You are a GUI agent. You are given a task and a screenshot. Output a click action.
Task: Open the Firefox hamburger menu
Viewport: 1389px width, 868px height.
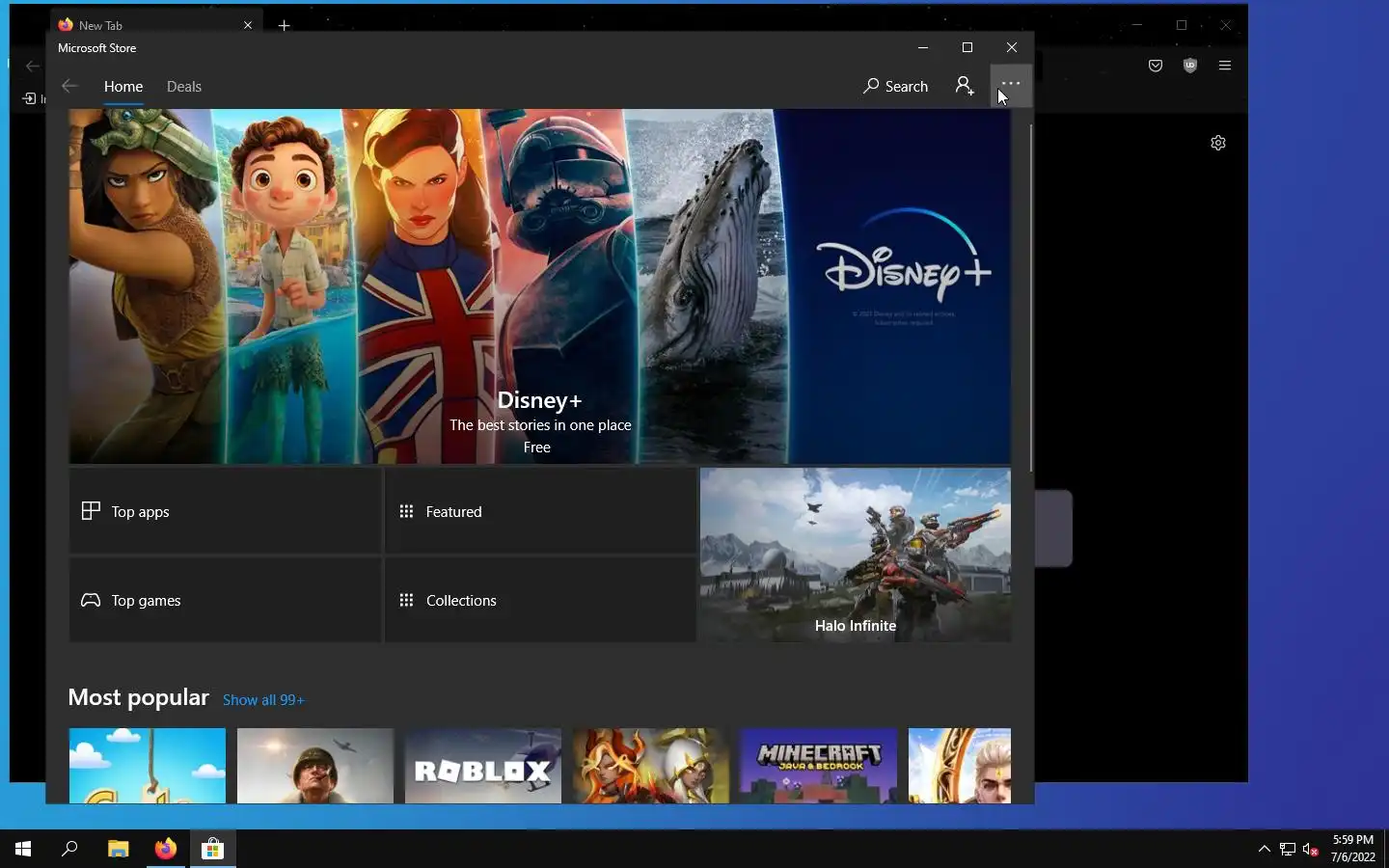click(x=1225, y=66)
